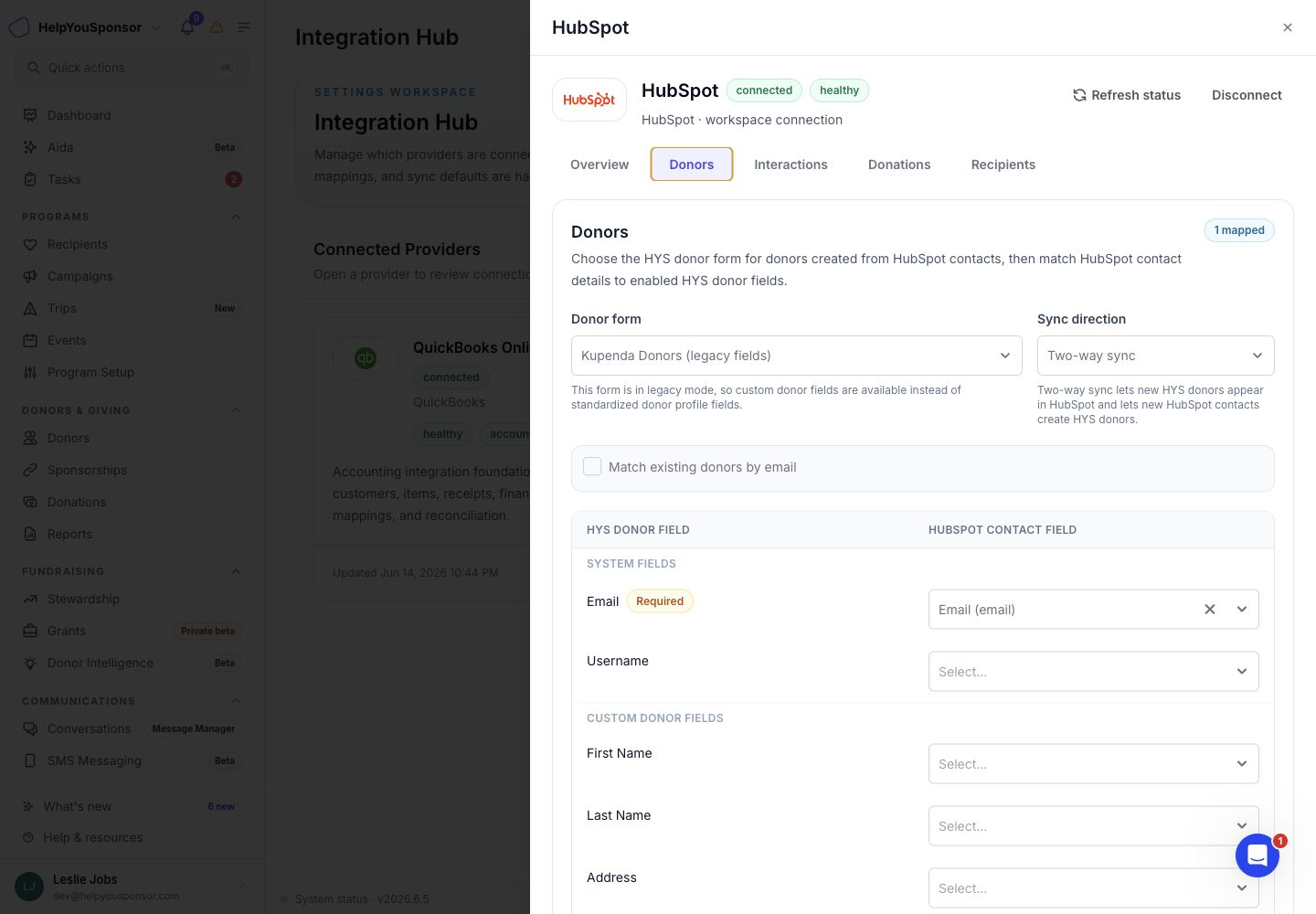The height and width of the screenshot is (914, 1316).
Task: Switch to the Interactions tab
Action: (791, 165)
